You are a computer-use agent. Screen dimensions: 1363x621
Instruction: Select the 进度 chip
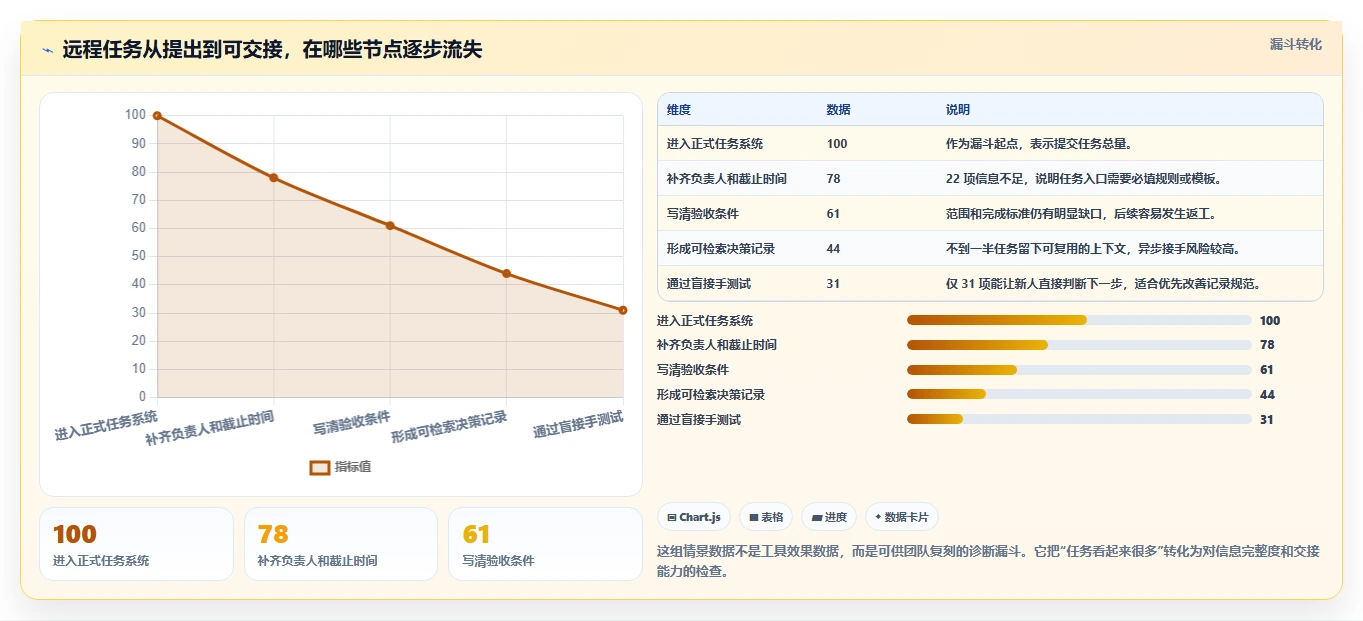tap(829, 517)
